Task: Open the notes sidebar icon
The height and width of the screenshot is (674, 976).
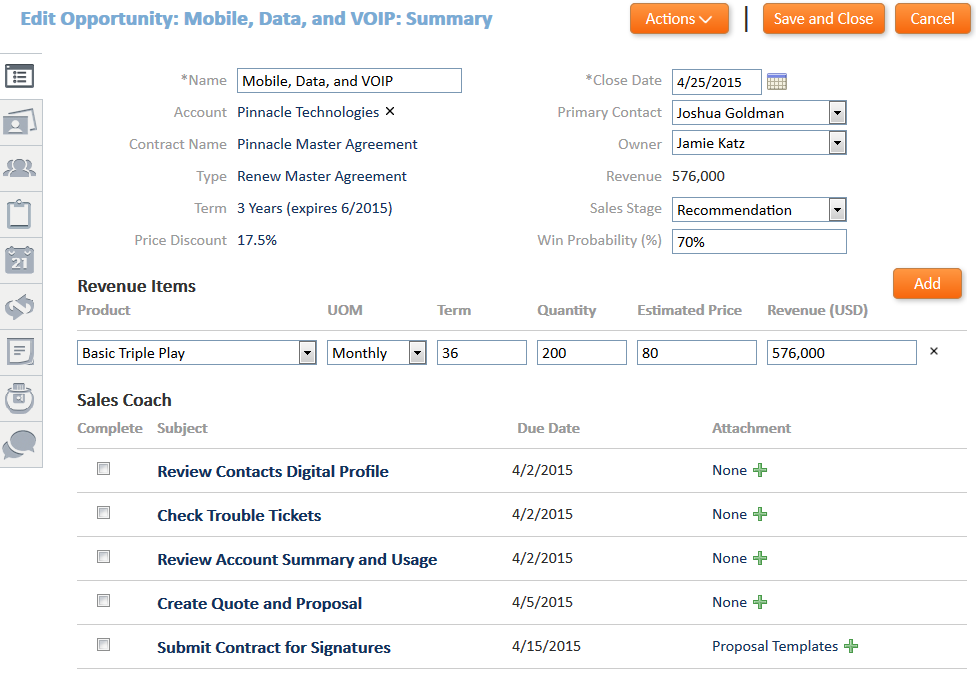Action: 20,352
